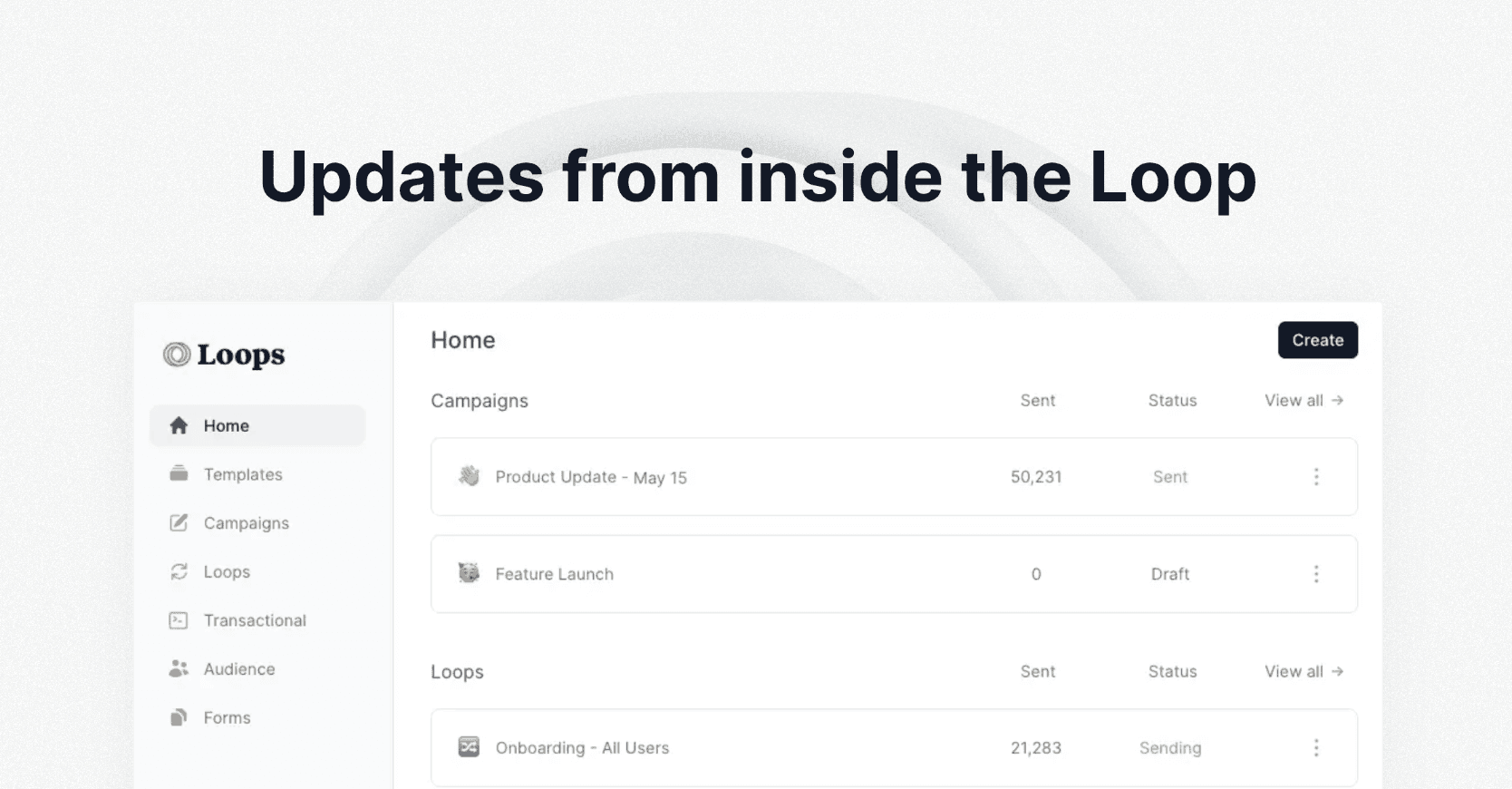Click the emoji icon on Product Update - May 15

pyautogui.click(x=469, y=476)
